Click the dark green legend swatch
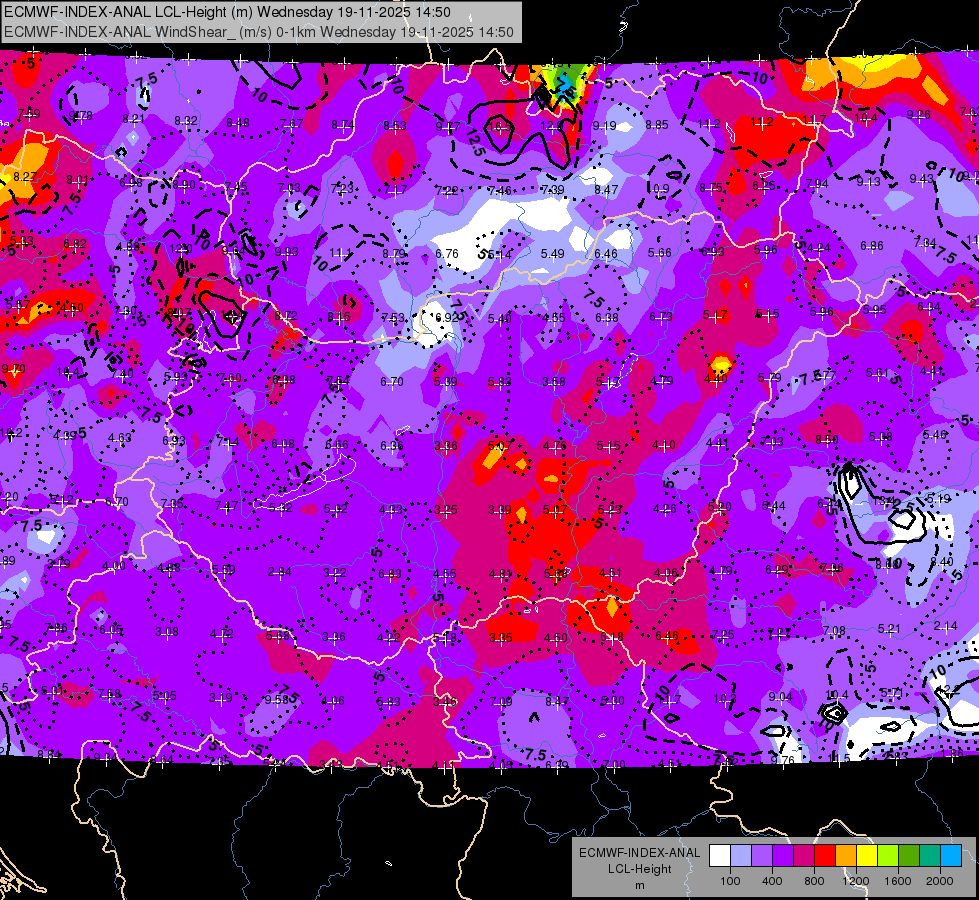Screen dimensions: 979x900 tap(909, 856)
